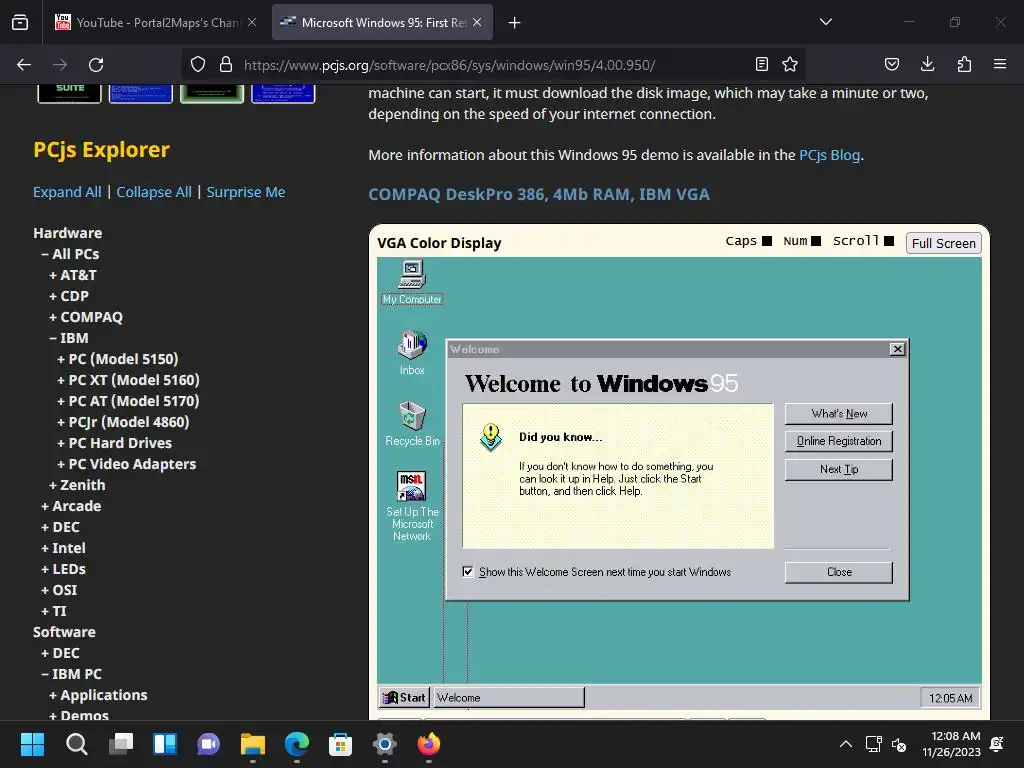Image resolution: width=1024 pixels, height=768 pixels.
Task: Open the PCjs Blog link
Action: 829,155
